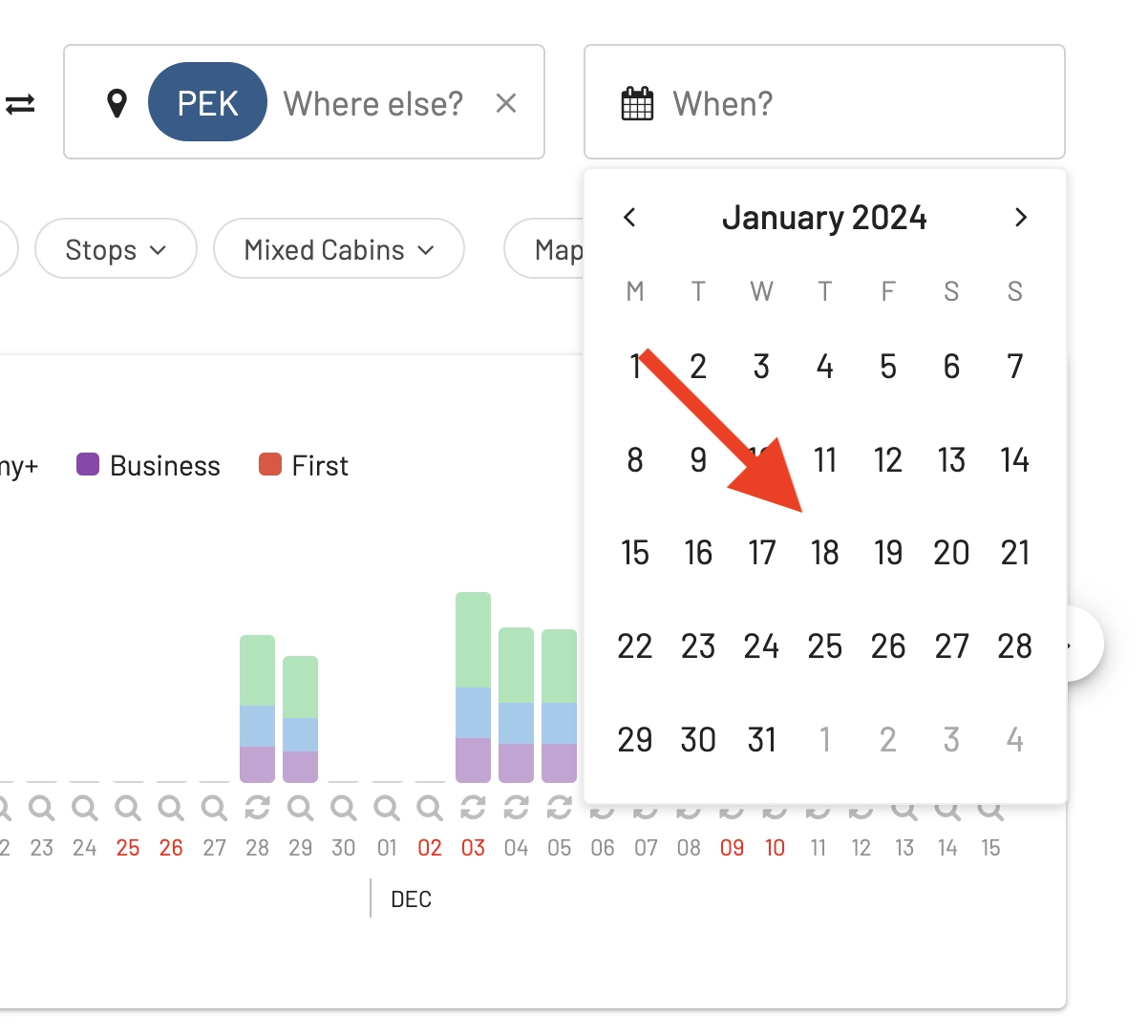
Task: Toggle the First class legend item
Action: coord(304,465)
